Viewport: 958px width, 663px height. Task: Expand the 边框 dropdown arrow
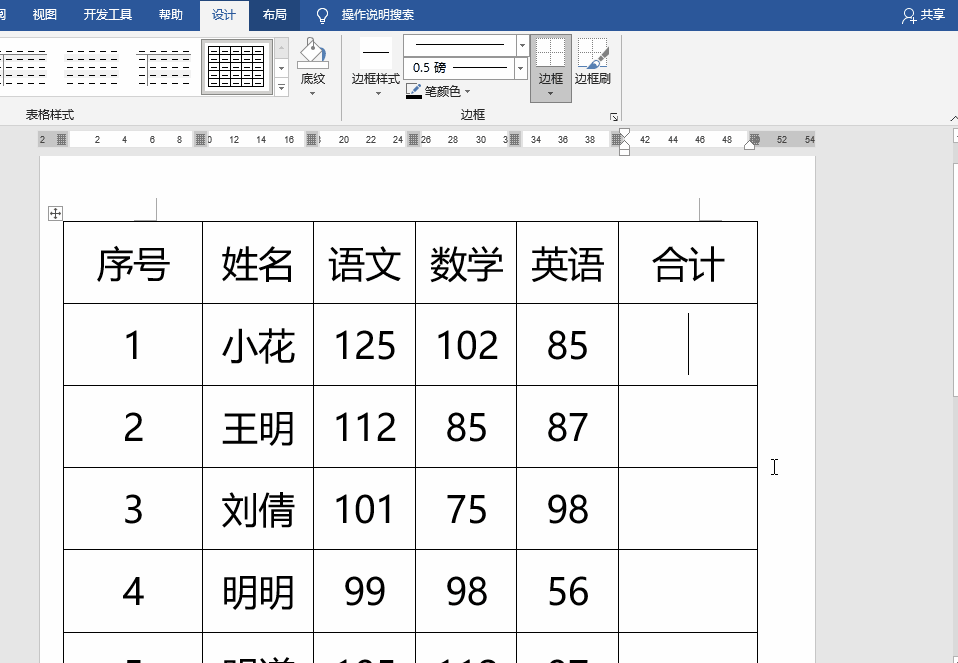pos(550,94)
